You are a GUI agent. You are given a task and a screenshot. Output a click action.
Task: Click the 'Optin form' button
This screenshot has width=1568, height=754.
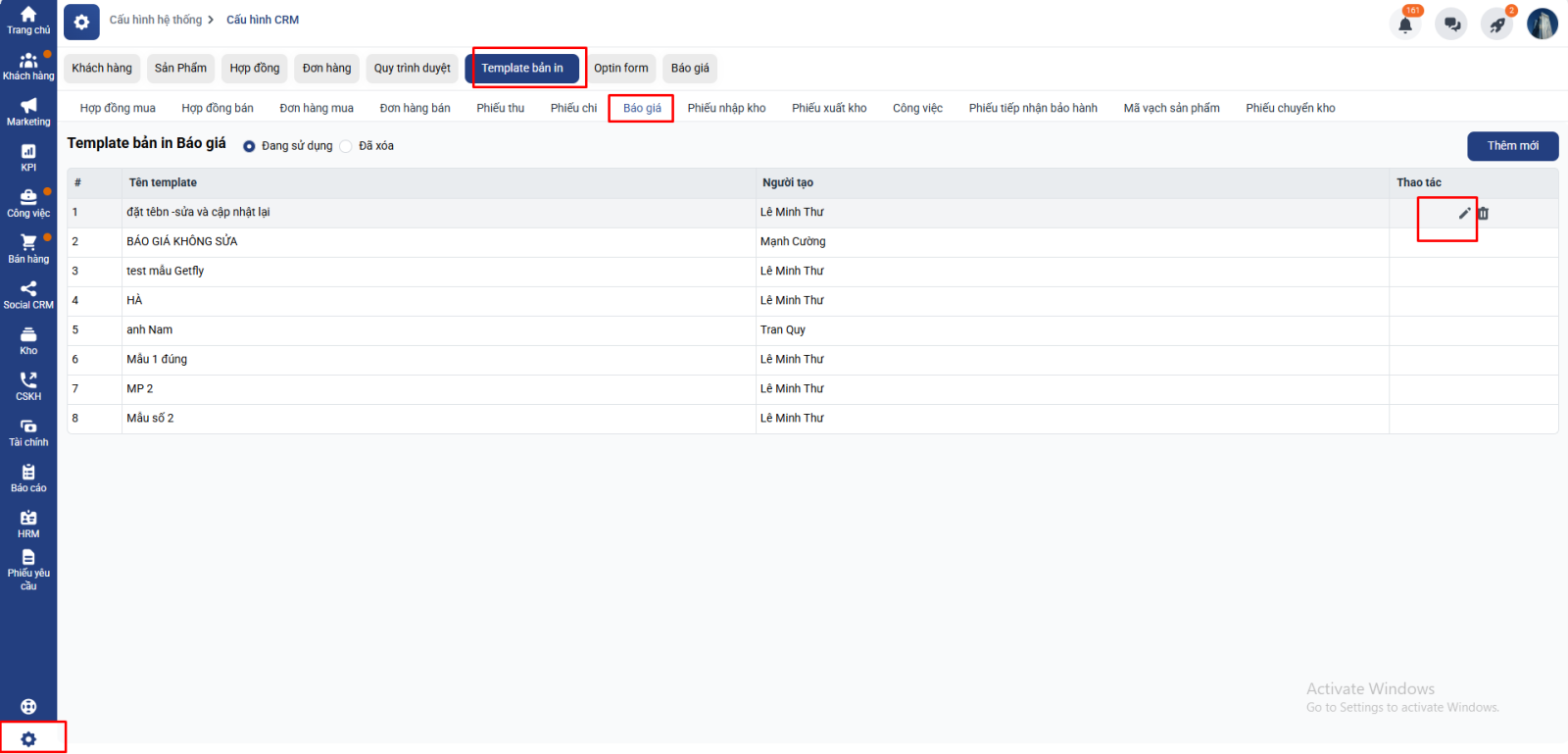click(620, 68)
